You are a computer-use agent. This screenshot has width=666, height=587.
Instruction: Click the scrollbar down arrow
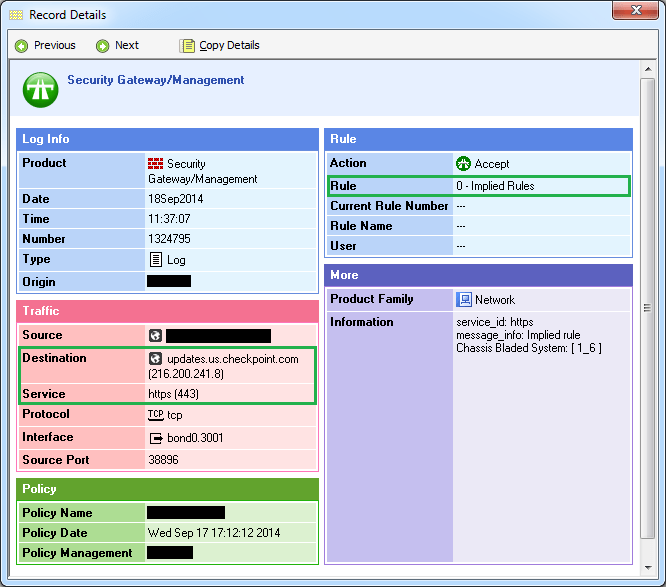pyautogui.click(x=648, y=567)
